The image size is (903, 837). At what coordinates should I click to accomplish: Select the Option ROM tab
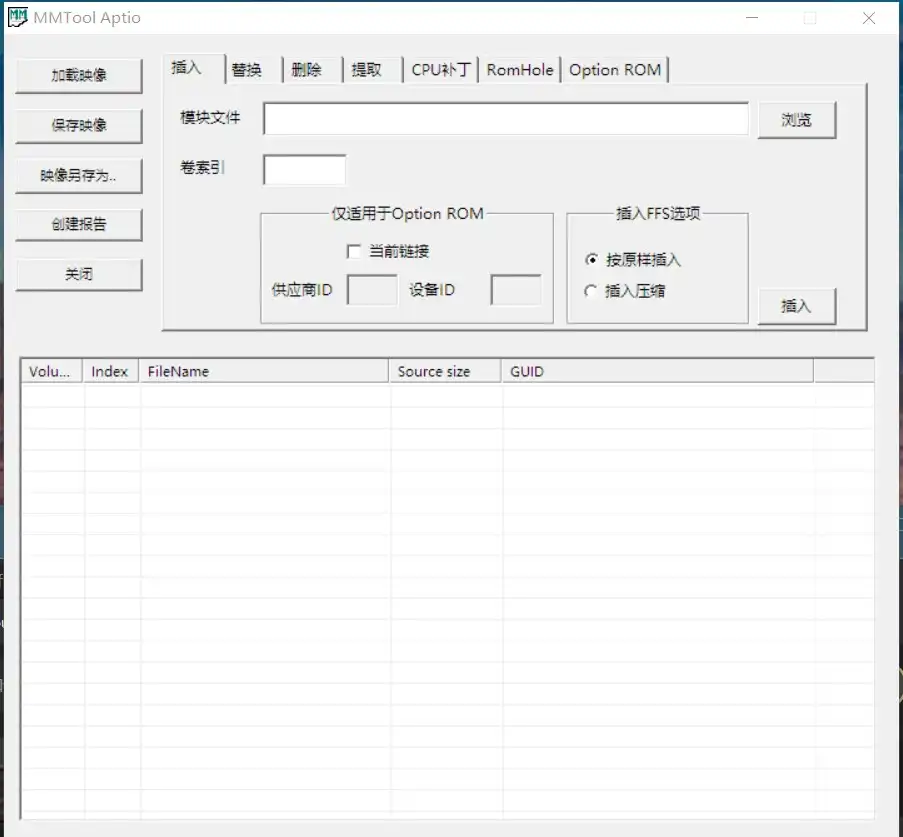point(615,69)
